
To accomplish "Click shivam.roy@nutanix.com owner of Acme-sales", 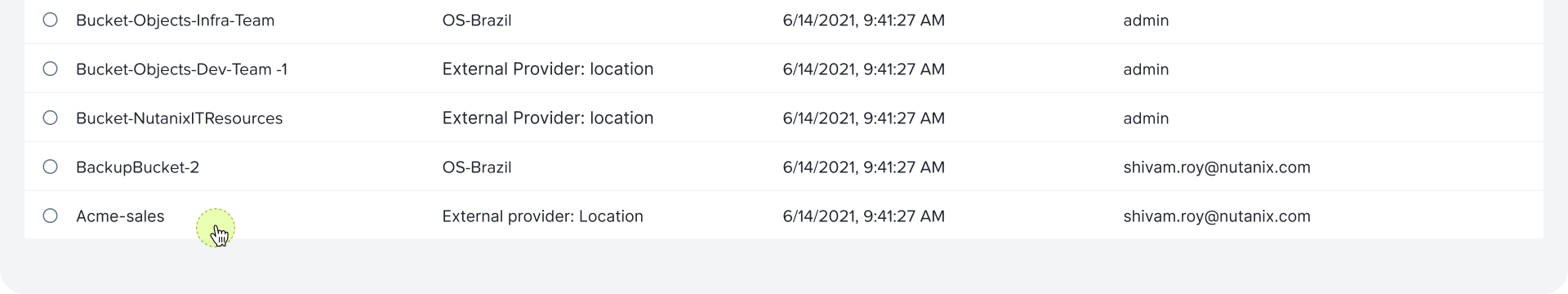I will tap(1217, 216).
